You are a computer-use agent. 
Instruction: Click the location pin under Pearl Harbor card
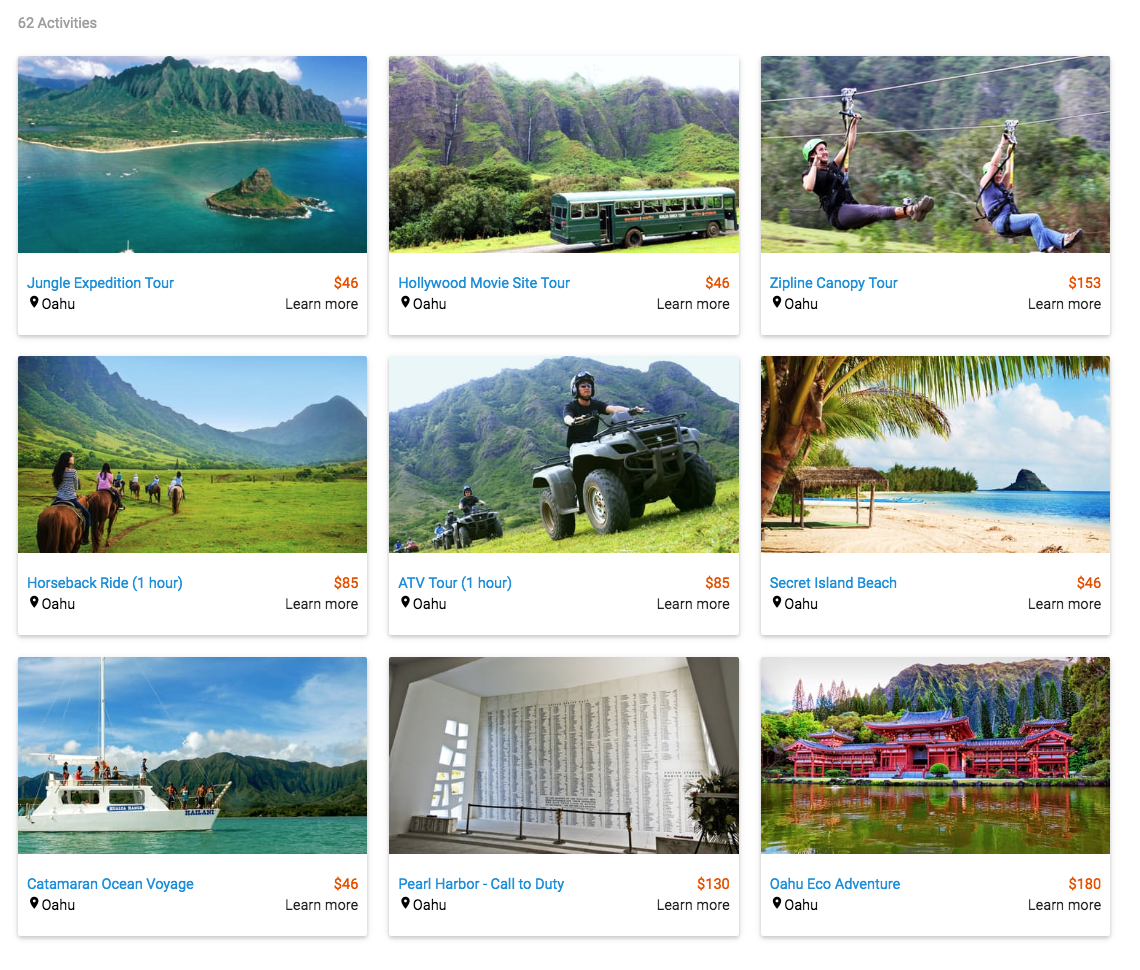point(406,904)
